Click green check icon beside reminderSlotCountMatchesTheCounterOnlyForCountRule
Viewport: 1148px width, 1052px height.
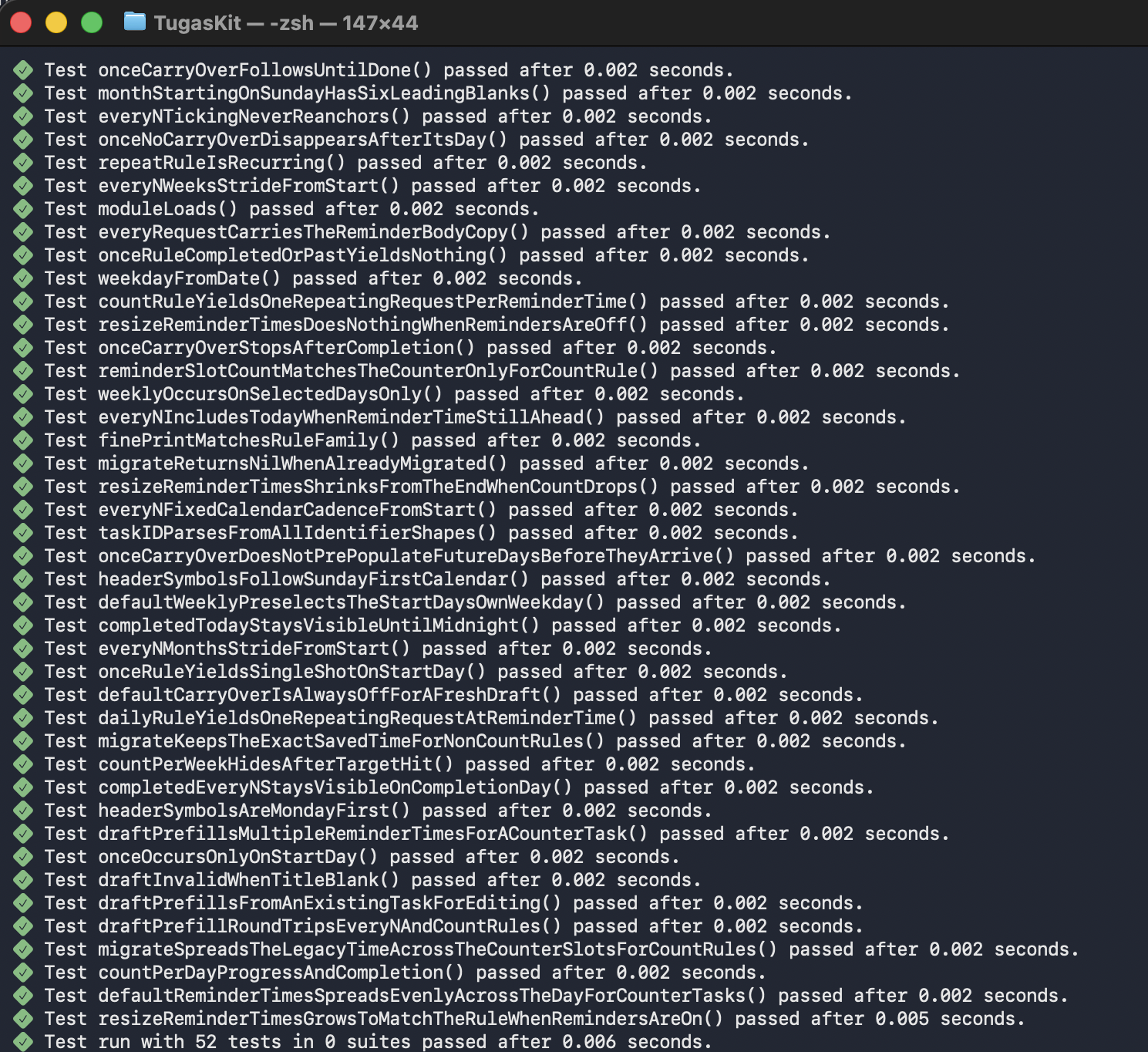23,371
